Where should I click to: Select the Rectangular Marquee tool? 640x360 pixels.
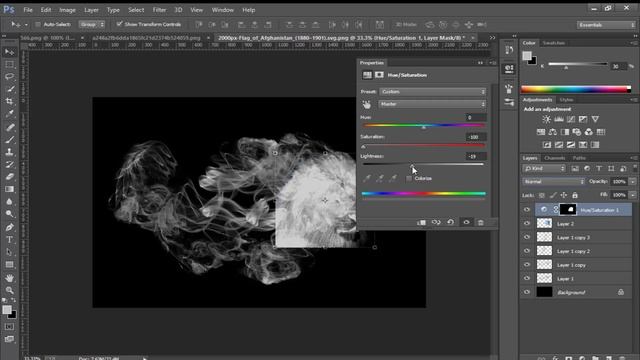pyautogui.click(x=9, y=64)
